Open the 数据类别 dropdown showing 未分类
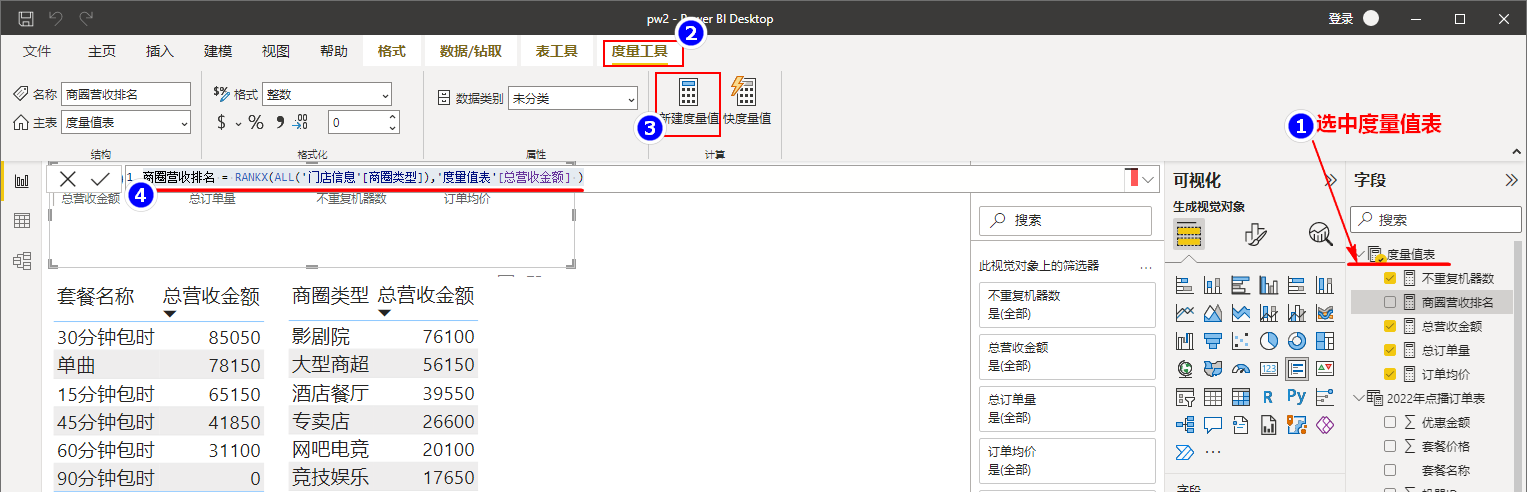 pyautogui.click(x=572, y=98)
